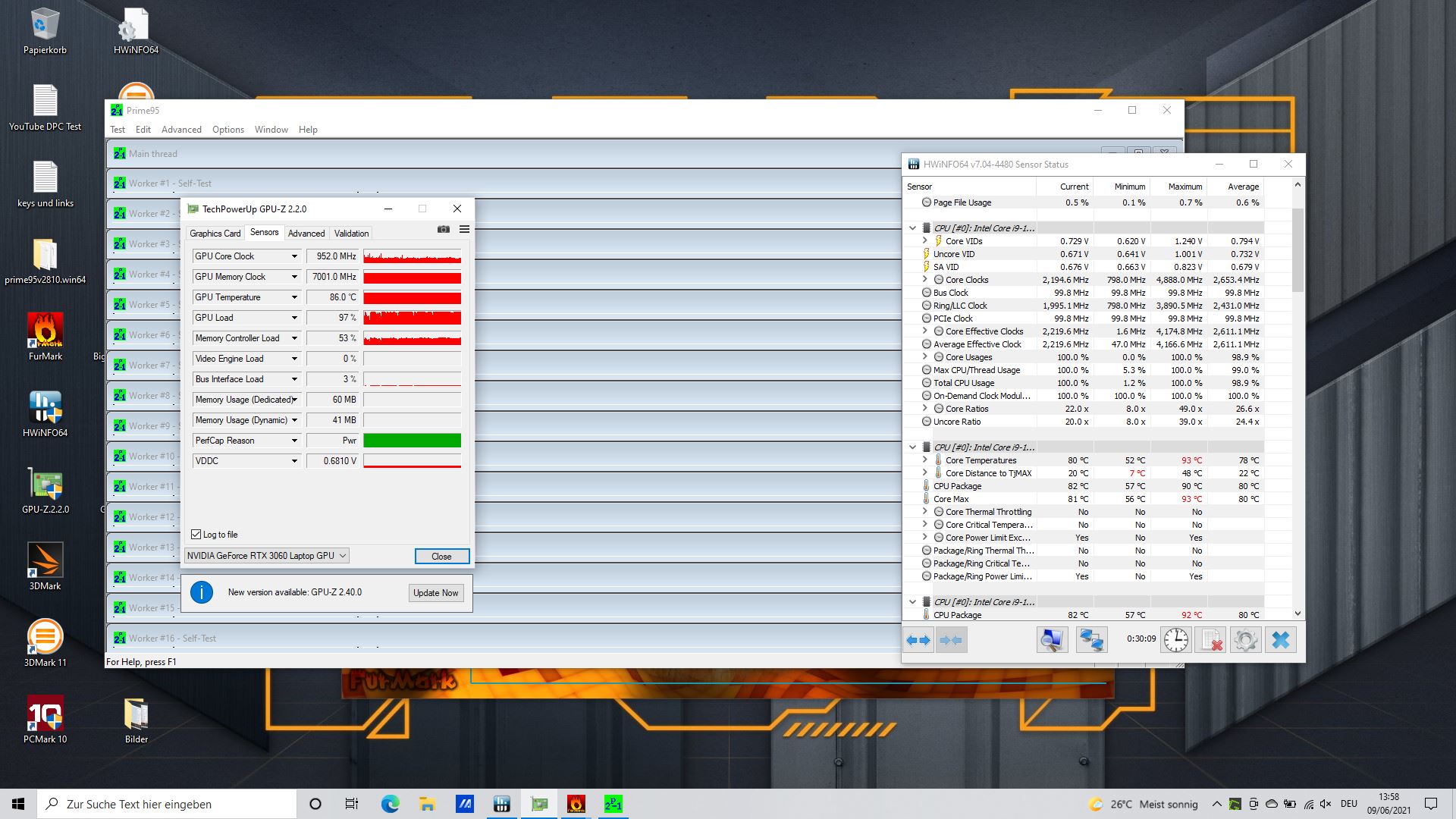Reset sensor timer using the clock icon
This screenshot has width=1456, height=819.
click(1175, 640)
